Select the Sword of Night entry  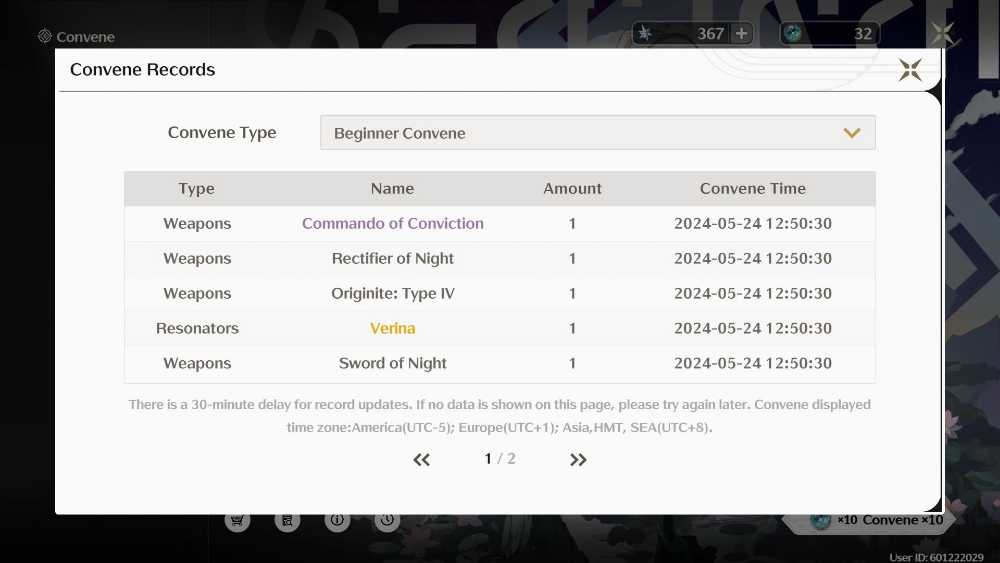click(393, 363)
